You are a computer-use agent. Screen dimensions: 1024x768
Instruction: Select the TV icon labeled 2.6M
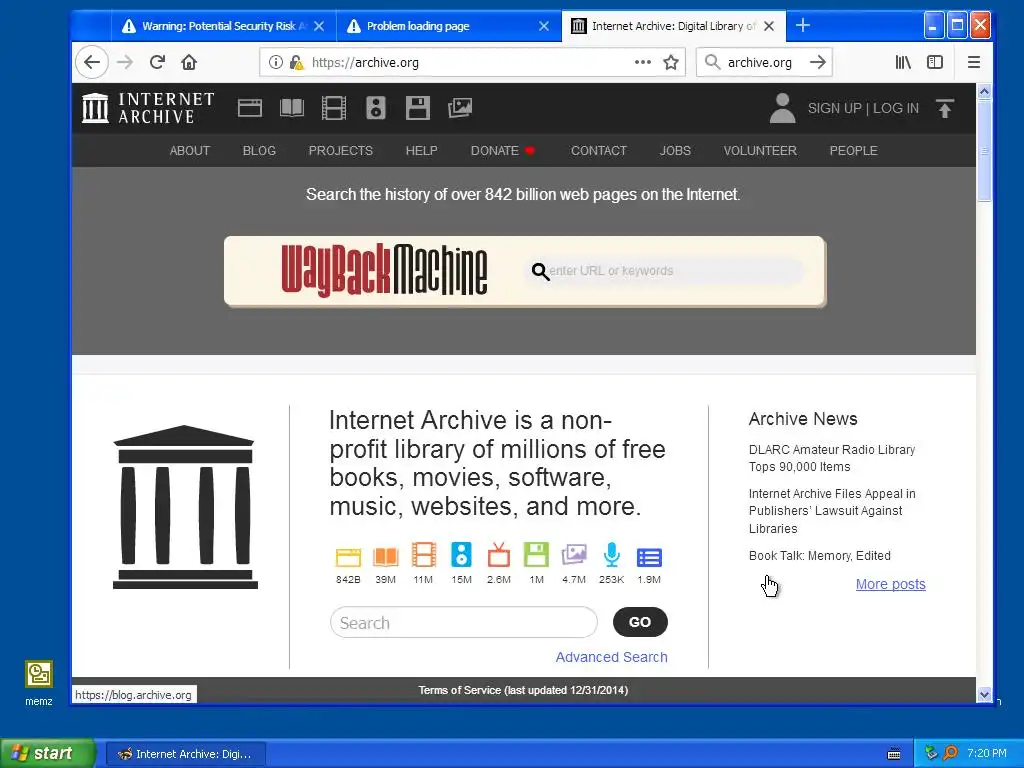pyautogui.click(x=499, y=555)
